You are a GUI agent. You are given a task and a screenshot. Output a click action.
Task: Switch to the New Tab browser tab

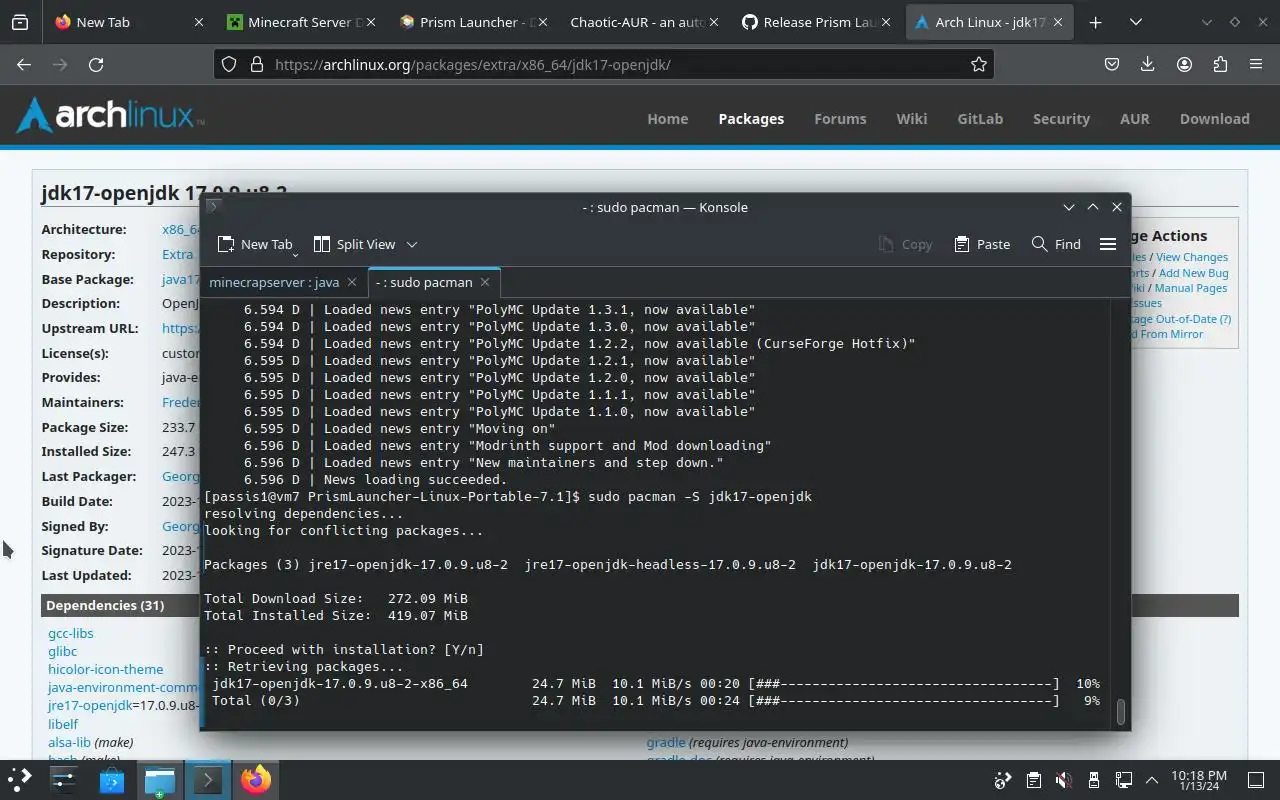click(130, 22)
